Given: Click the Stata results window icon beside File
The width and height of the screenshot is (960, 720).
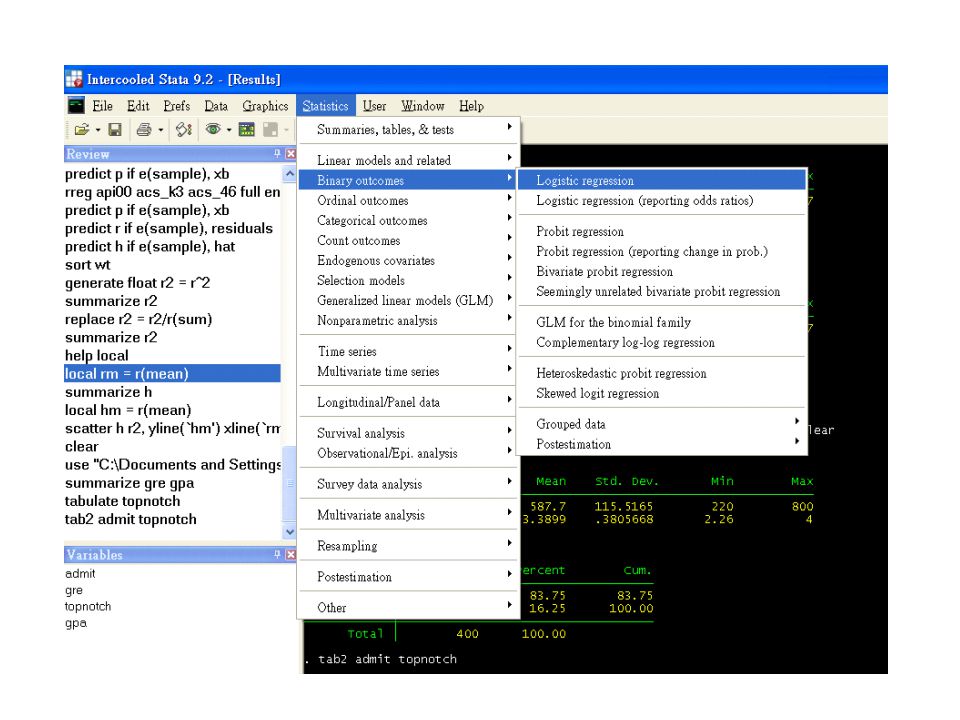Looking at the screenshot, I should coord(76,106).
